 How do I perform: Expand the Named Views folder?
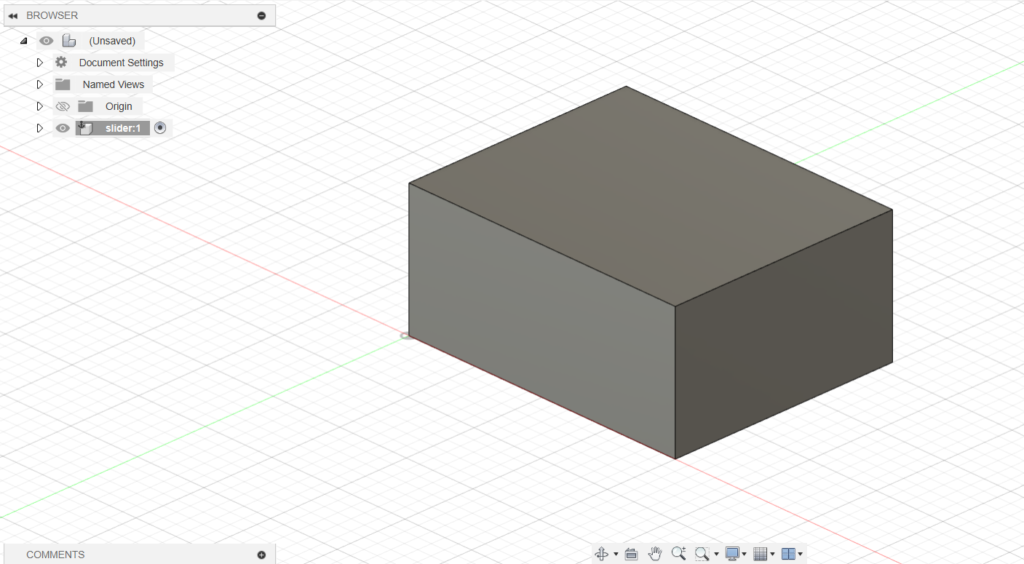pos(40,84)
